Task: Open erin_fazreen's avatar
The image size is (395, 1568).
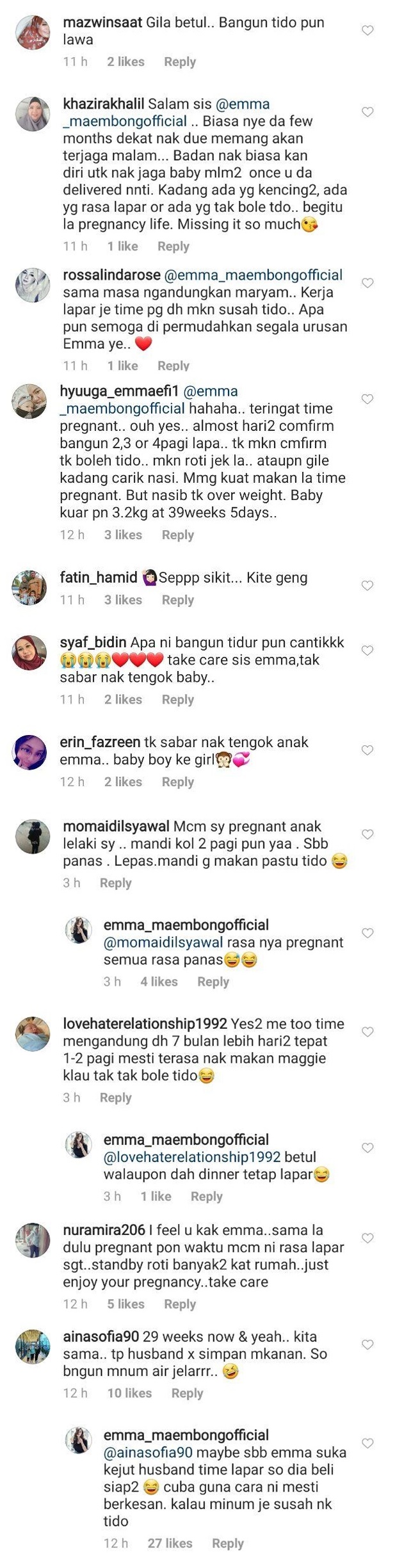Action: 29,752
